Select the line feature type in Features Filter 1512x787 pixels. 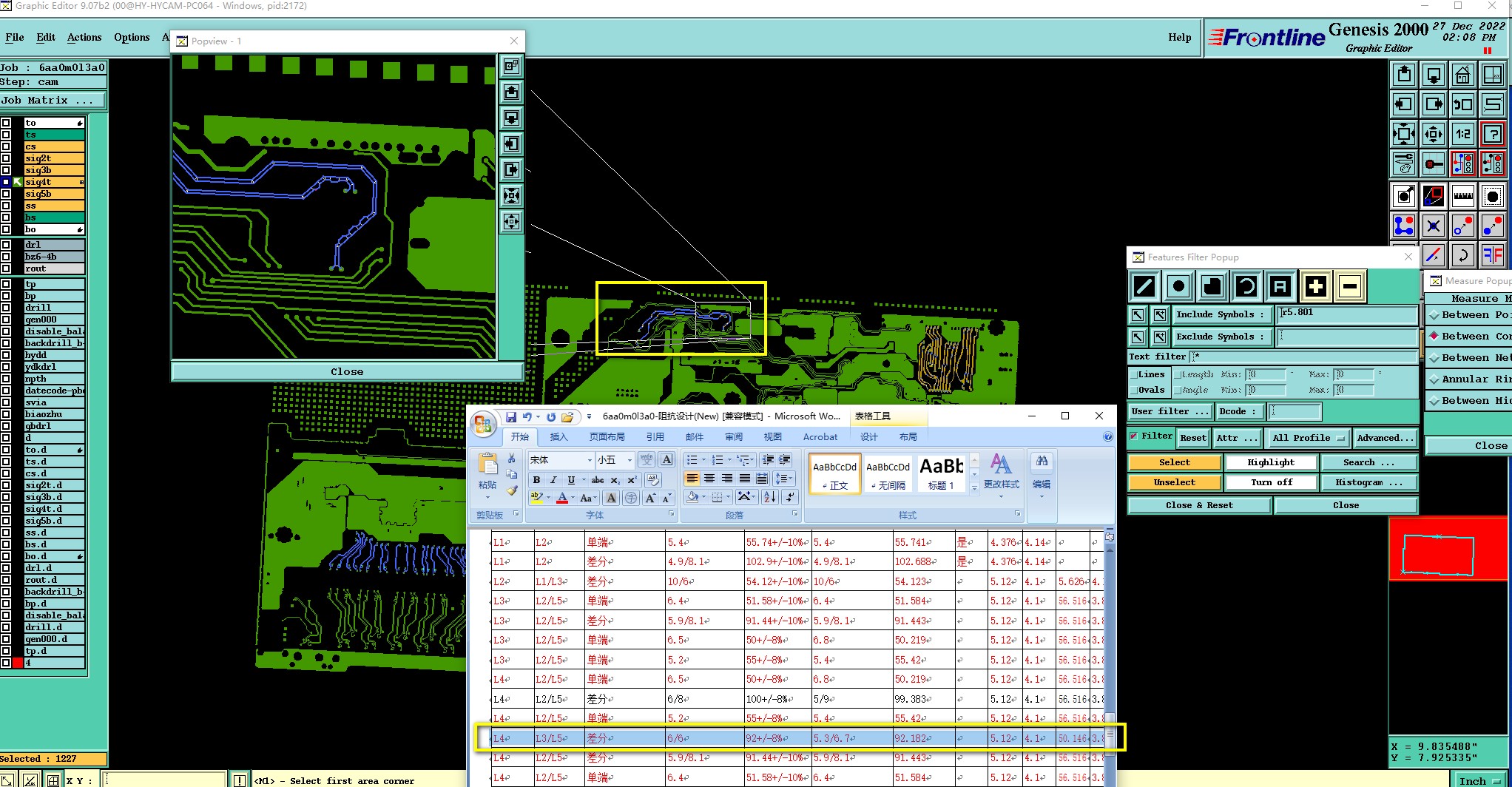(1144, 286)
